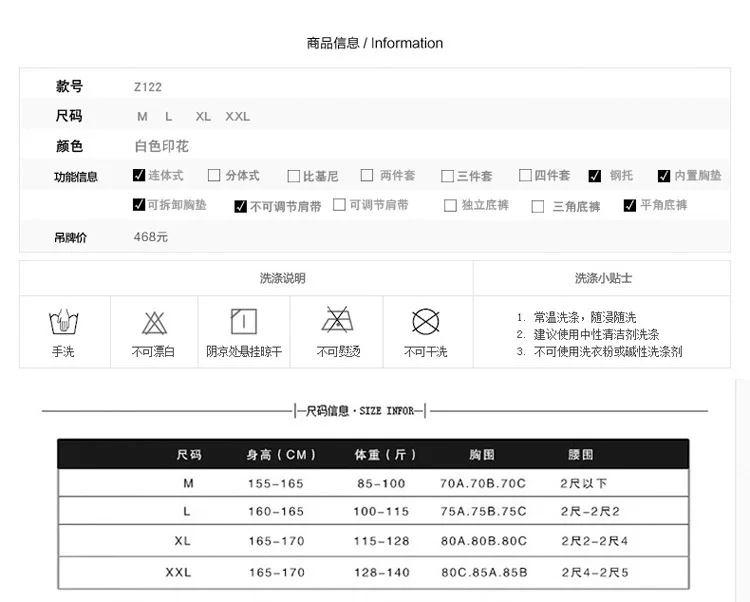
Task: Toggle the 可拆卸胸垫 checkbox
Action: (x=139, y=205)
